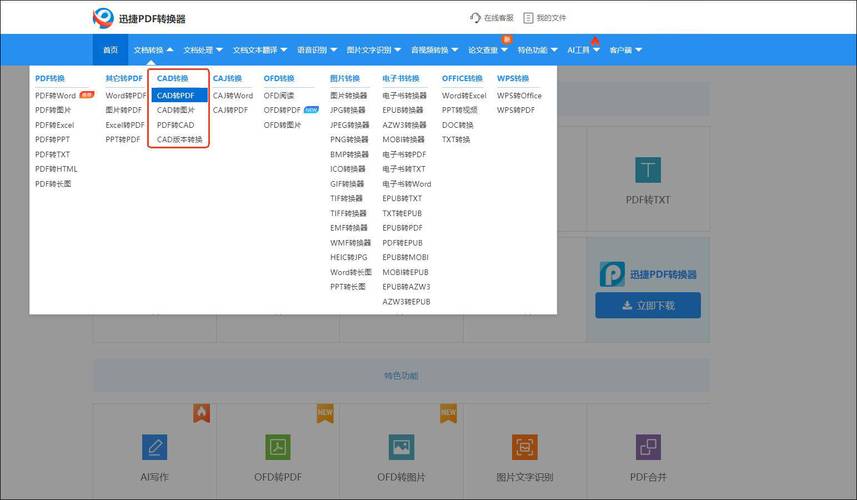Click the OFD转PDF green icon
857x500 pixels.
[278, 447]
